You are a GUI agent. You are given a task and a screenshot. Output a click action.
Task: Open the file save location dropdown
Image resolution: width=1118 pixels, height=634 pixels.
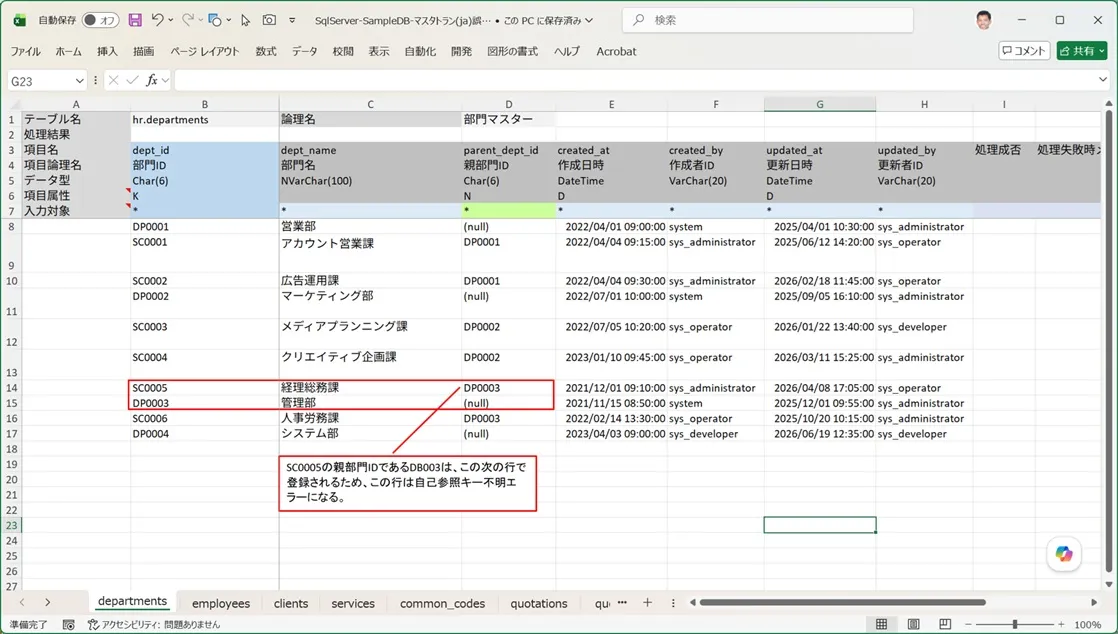coord(589,20)
